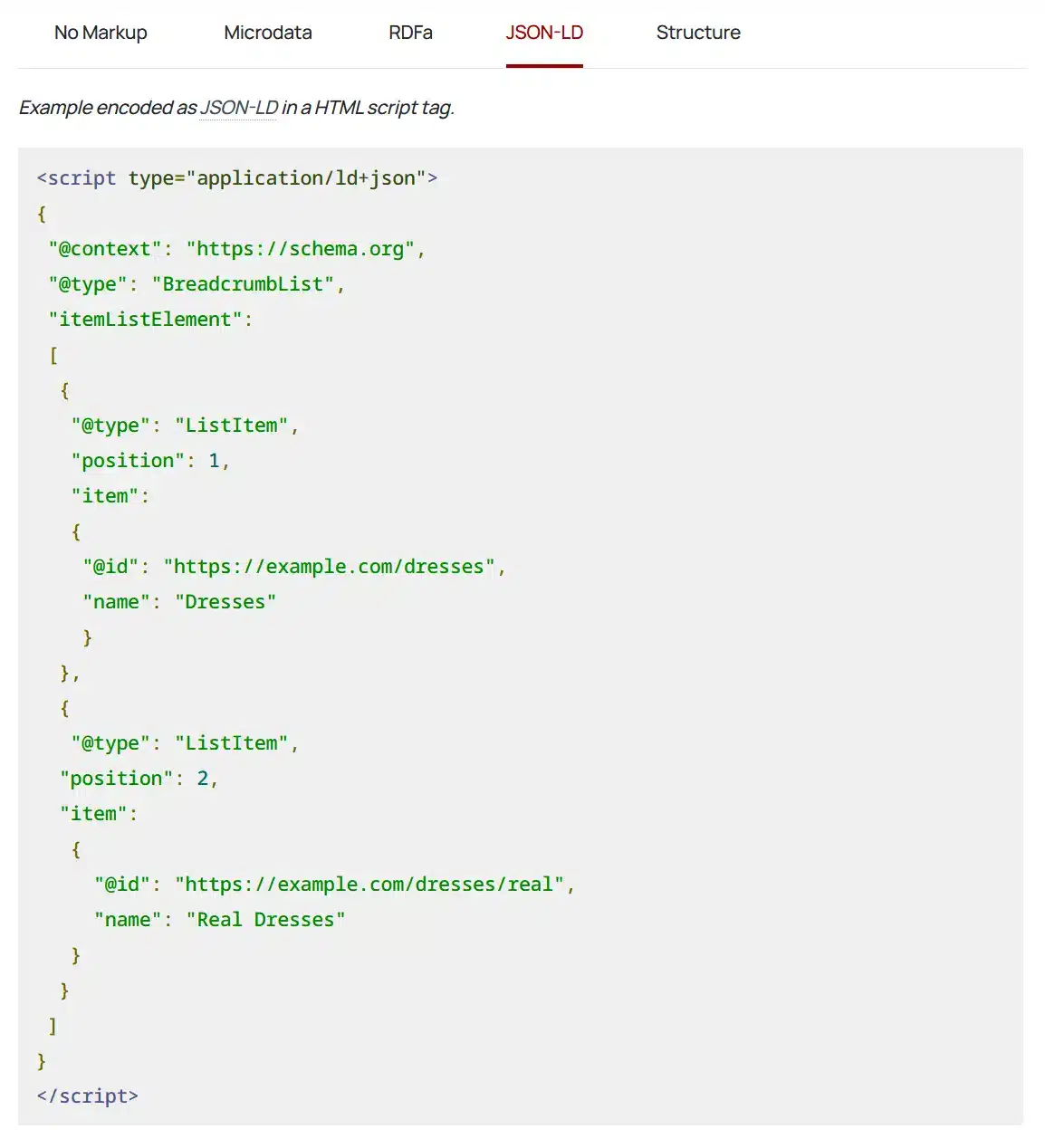
Task: Select the JSON-LD tab
Action: click(543, 33)
